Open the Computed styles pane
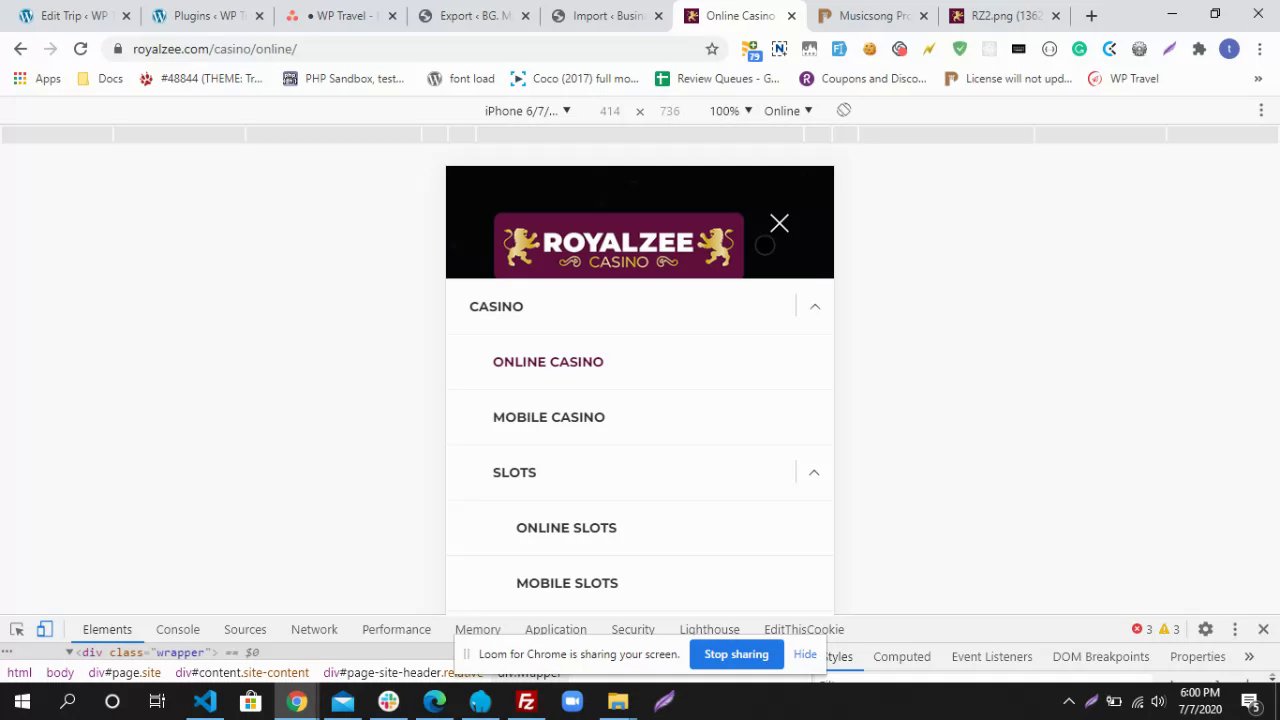 pos(902,657)
